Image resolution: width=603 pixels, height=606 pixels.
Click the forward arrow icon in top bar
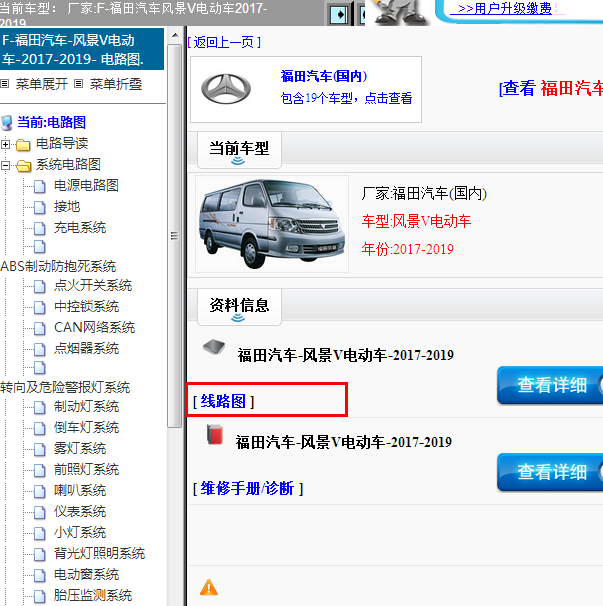pos(339,15)
